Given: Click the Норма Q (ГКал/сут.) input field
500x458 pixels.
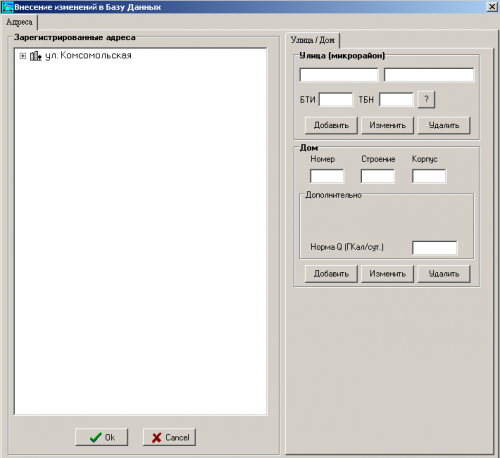Looking at the screenshot, I should pyautogui.click(x=434, y=248).
